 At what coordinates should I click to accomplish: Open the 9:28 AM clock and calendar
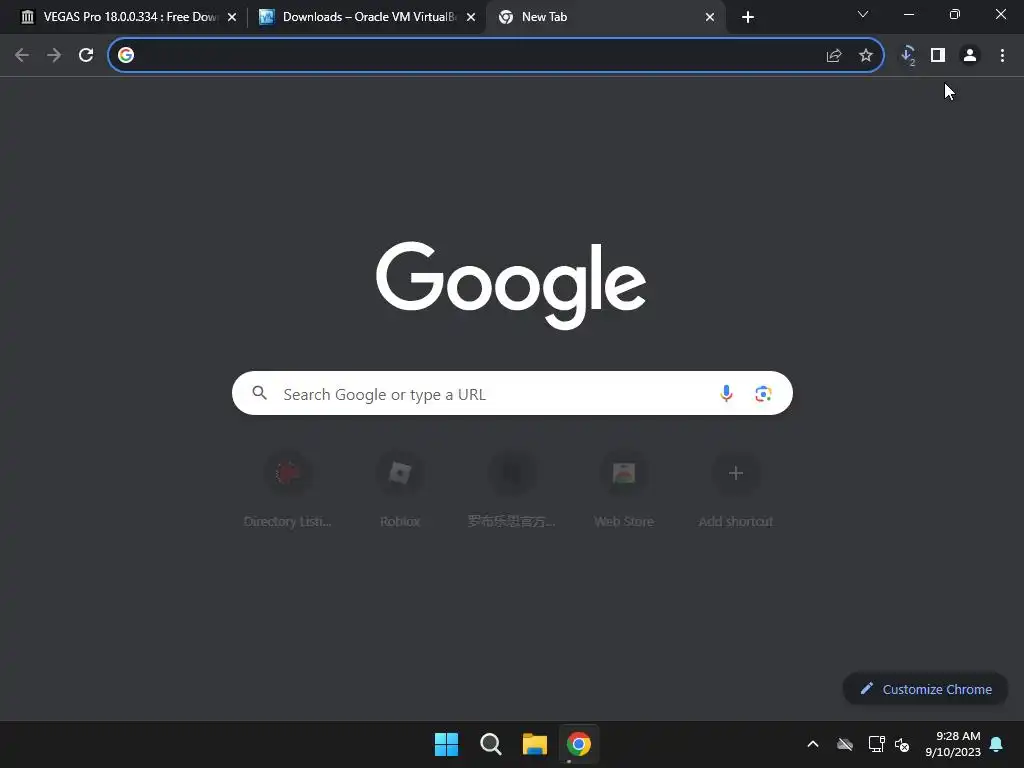[953, 744]
